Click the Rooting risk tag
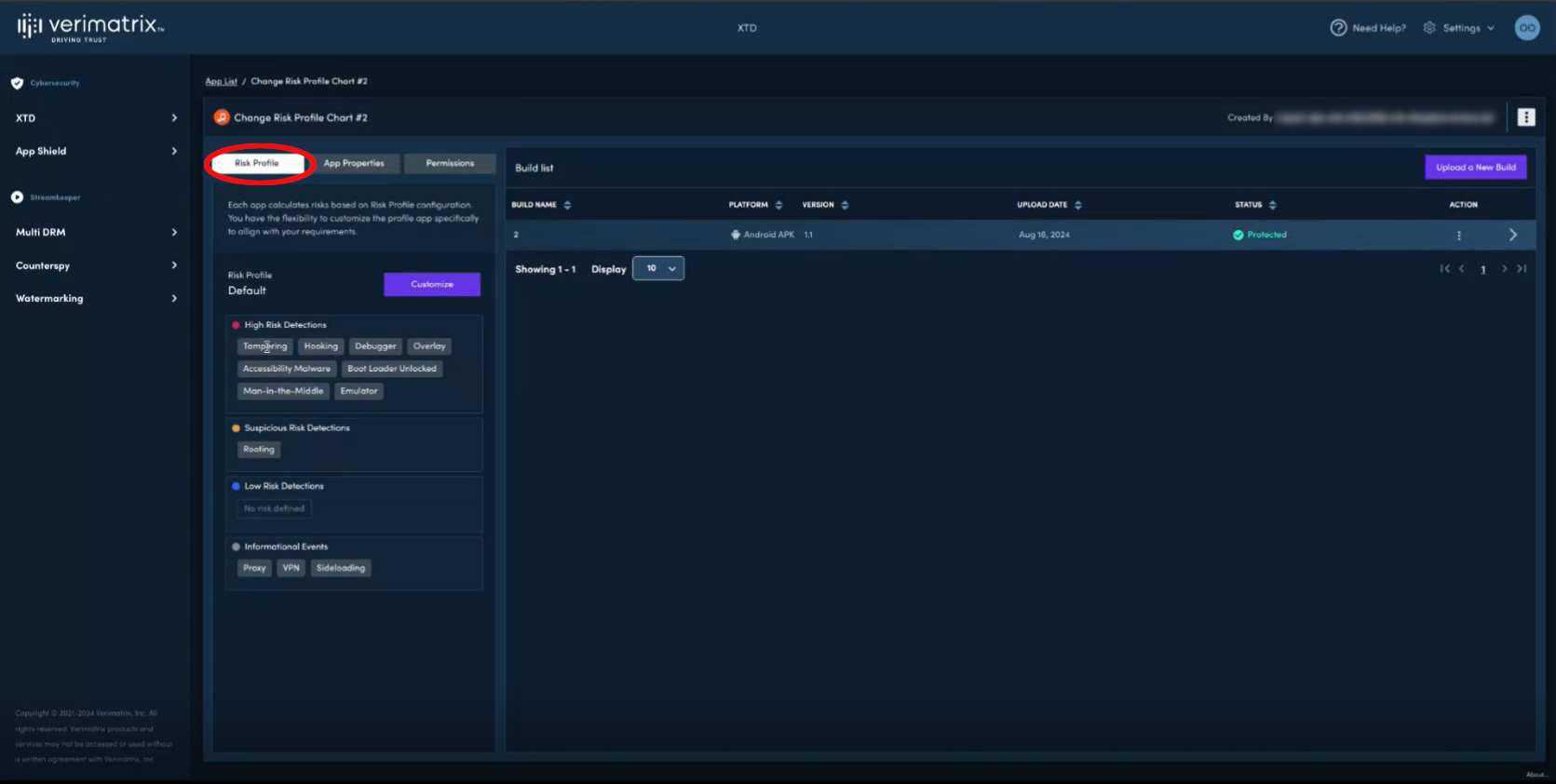1556x784 pixels. click(x=259, y=450)
